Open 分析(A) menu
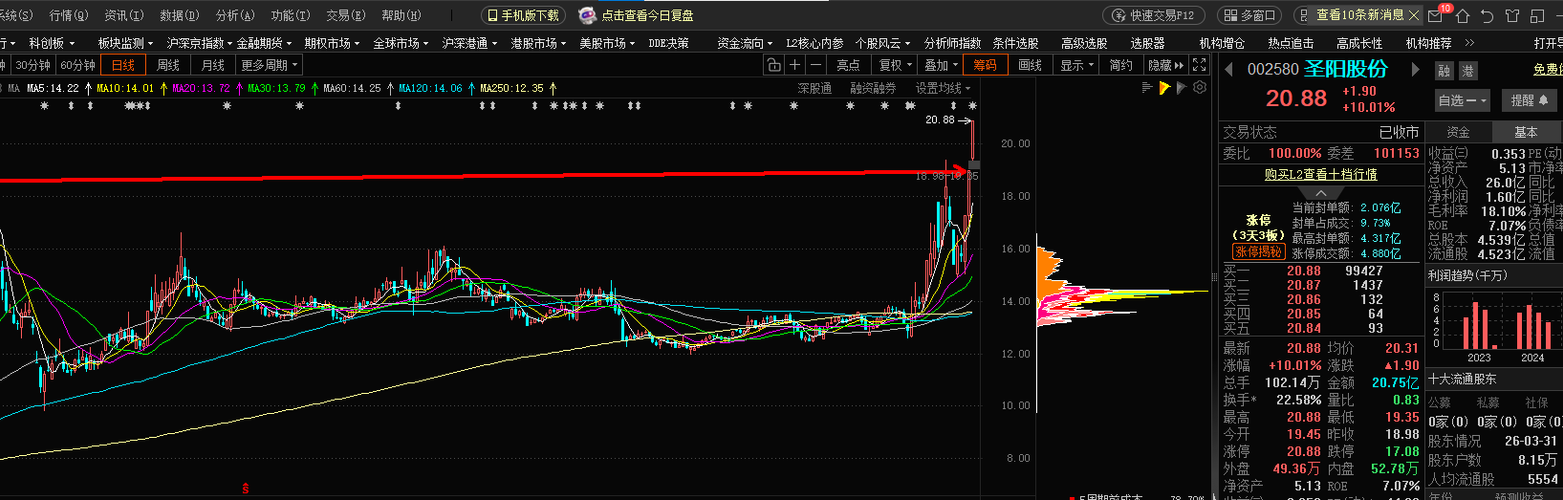The height and width of the screenshot is (500, 1563). [x=235, y=15]
